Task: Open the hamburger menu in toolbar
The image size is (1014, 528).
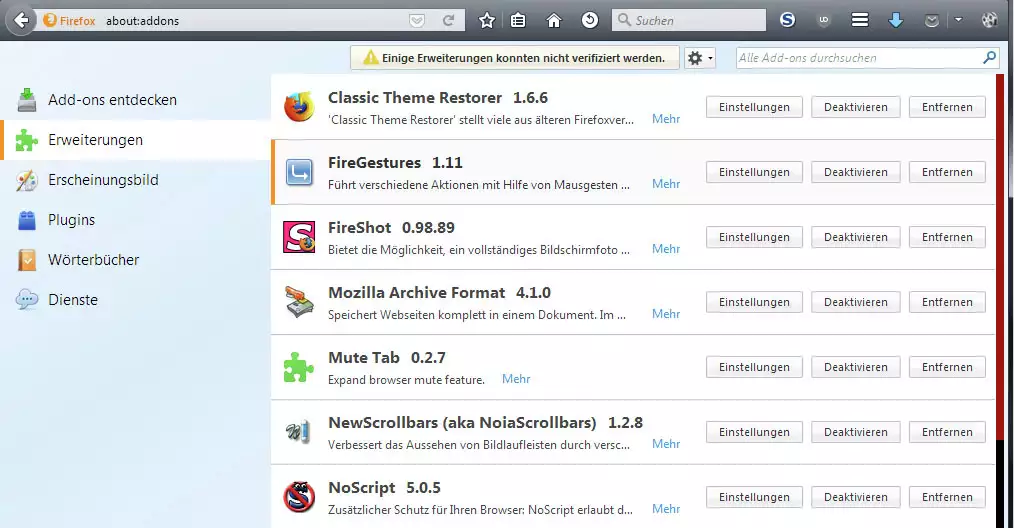Action: [x=859, y=20]
